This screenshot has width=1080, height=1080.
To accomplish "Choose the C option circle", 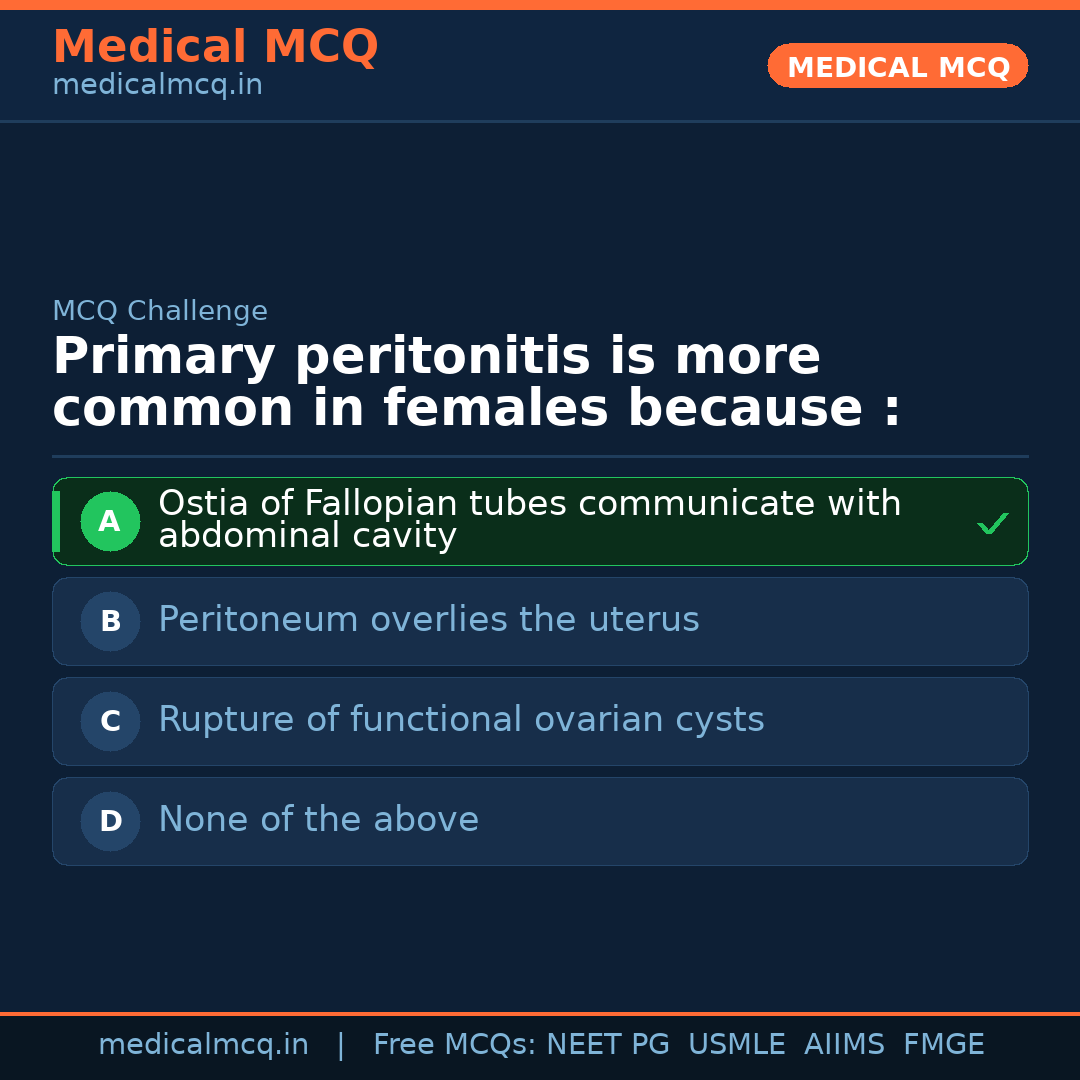I will tap(110, 721).
